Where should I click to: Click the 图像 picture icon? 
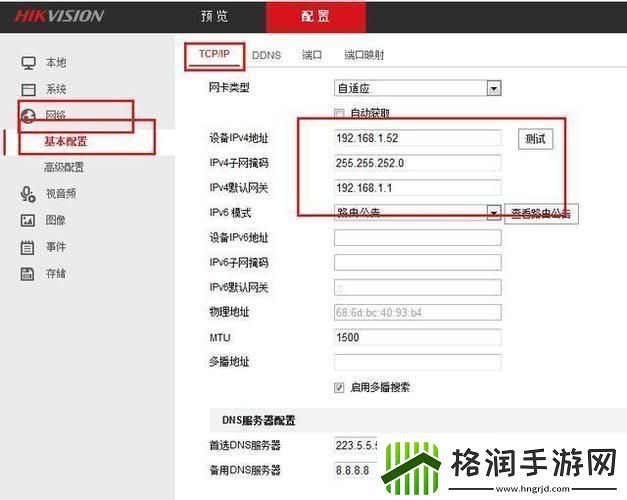[28, 220]
